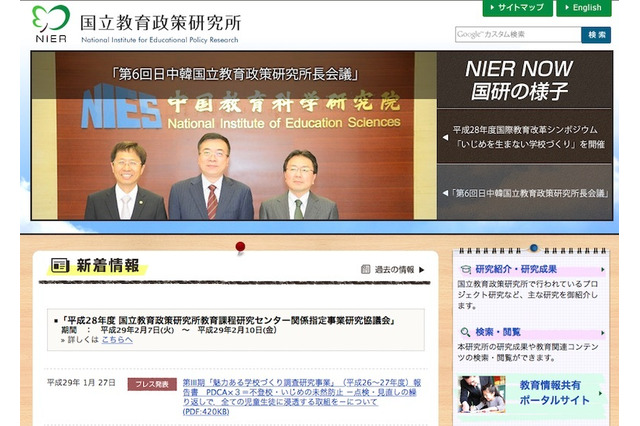This screenshot has height=426, width=640.
Task: Click the NIER butterfly logo
Action: (51, 24)
